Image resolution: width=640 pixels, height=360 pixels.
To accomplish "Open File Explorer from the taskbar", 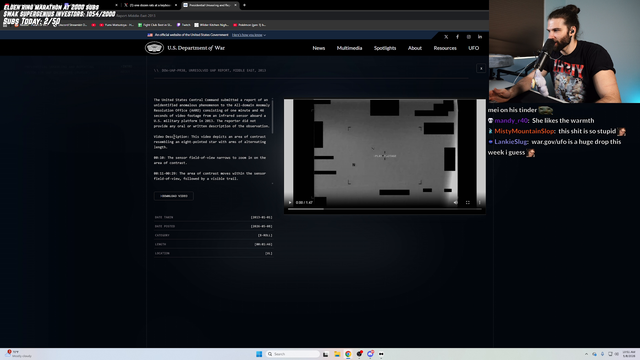I will [337, 354].
